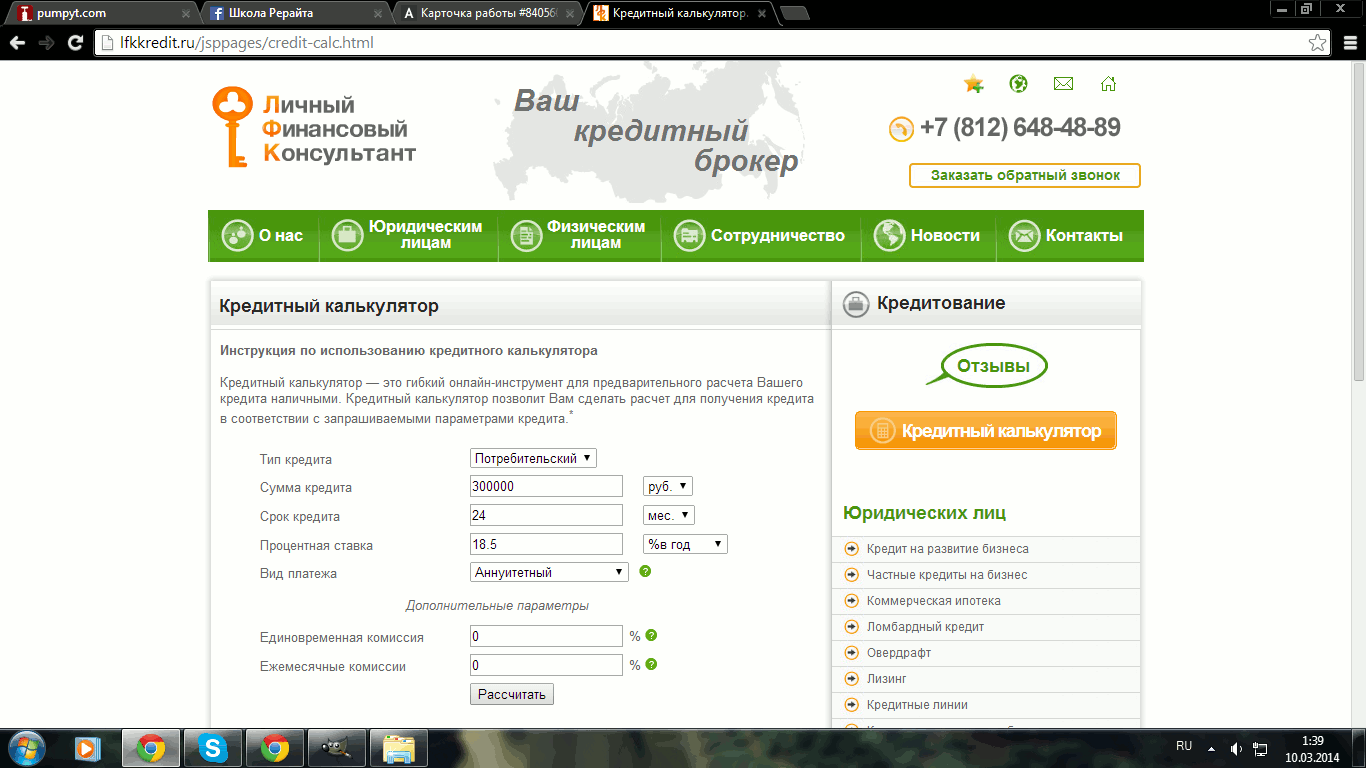This screenshot has width=1366, height=768.
Task: Close the pumpyt.com tab
Action: point(186,14)
